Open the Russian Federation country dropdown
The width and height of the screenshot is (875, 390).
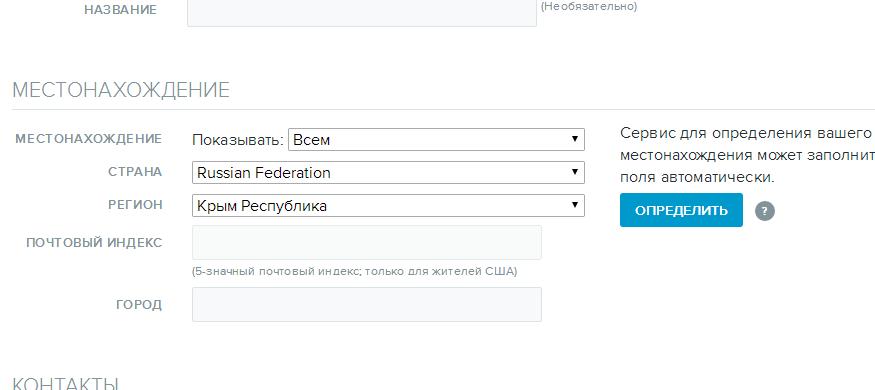point(388,172)
